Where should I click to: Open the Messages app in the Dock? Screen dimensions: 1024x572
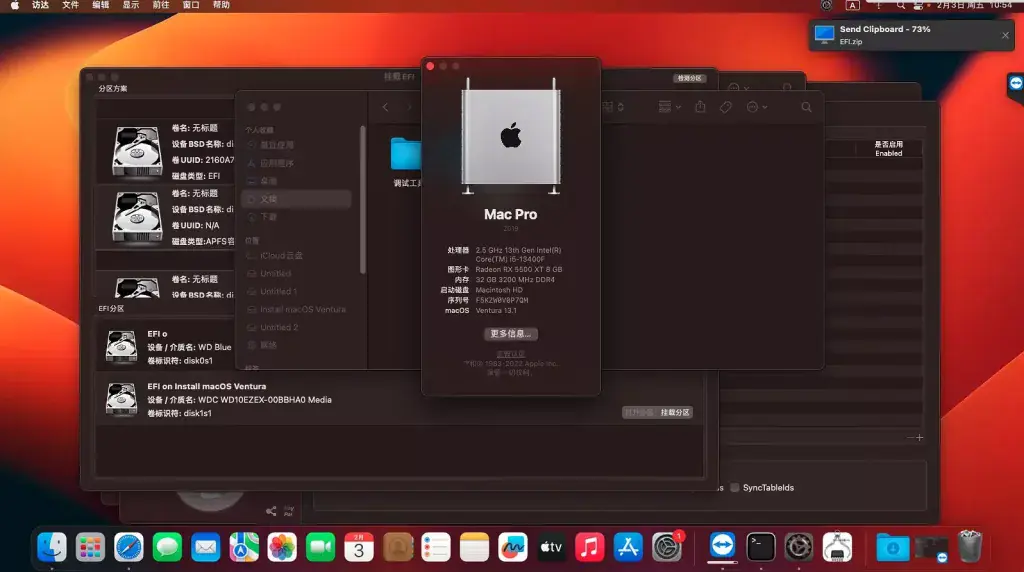(167, 547)
